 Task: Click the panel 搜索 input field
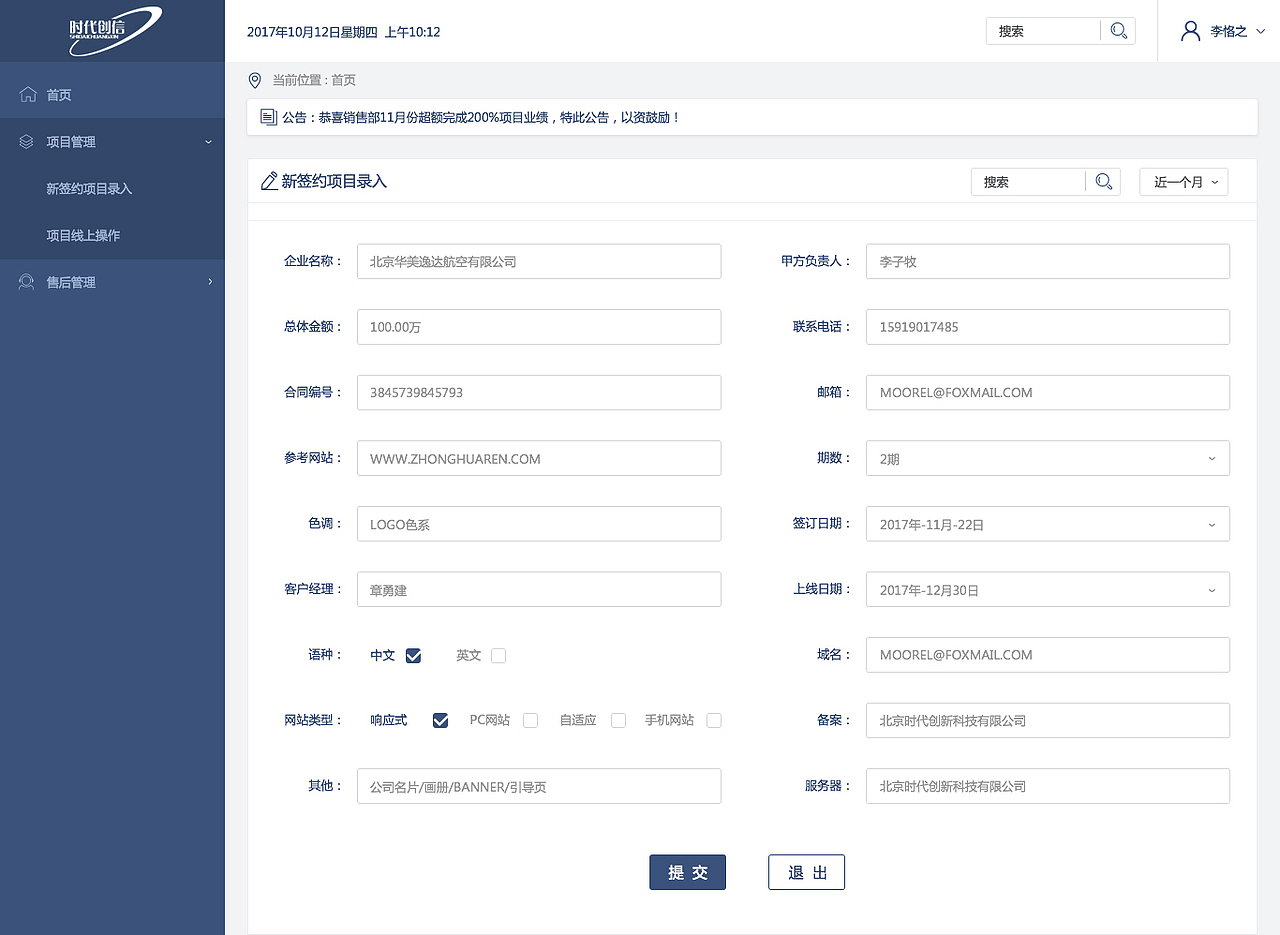[x=1028, y=182]
